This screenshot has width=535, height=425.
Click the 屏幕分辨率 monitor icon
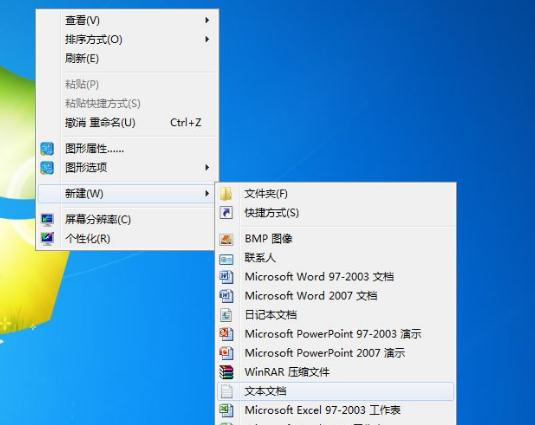[47, 220]
